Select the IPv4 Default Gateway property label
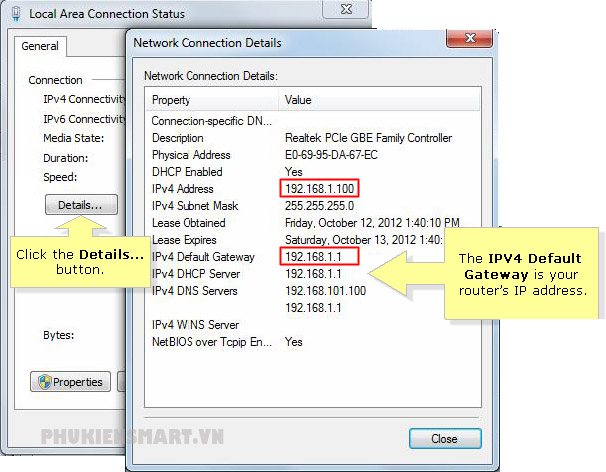Screen dimensions: 606x472 point(203,257)
